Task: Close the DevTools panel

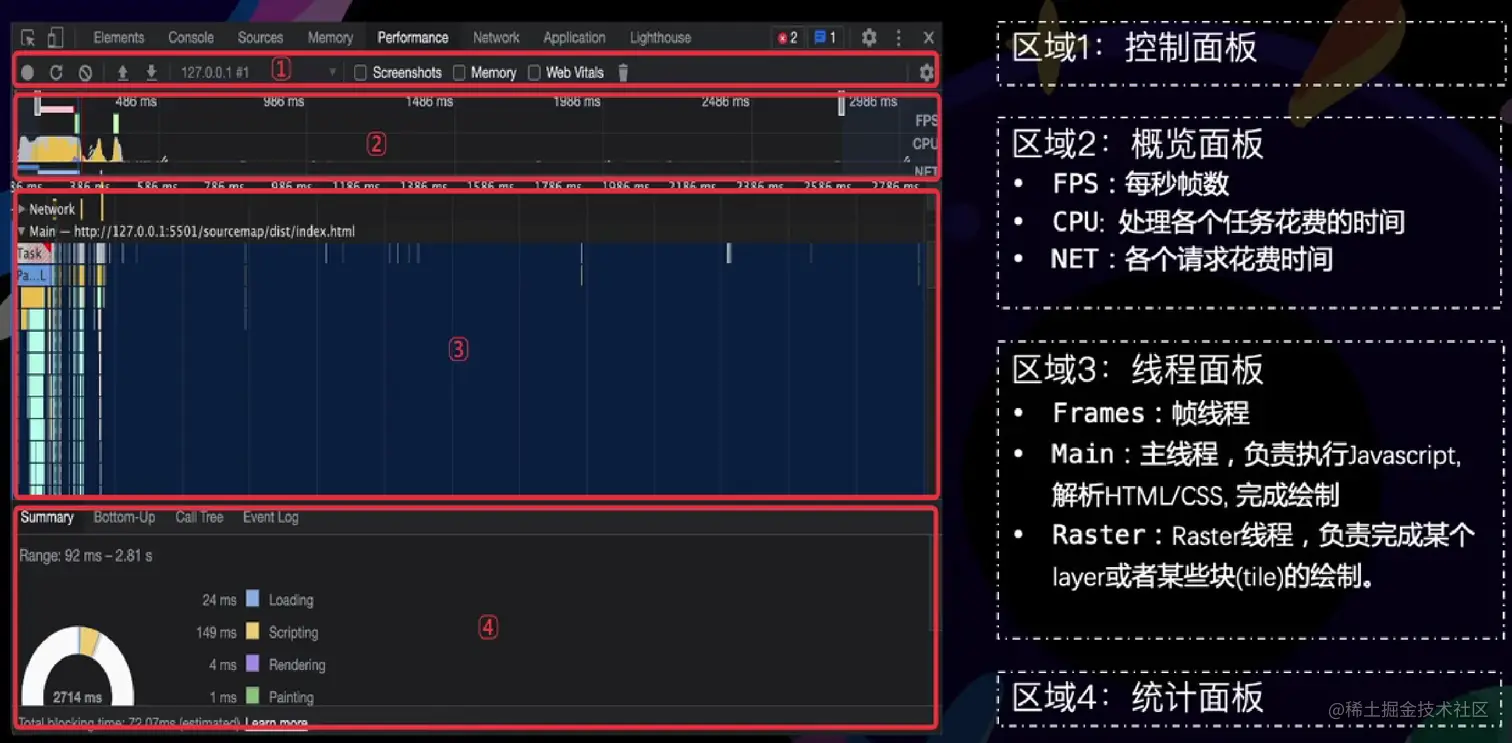Action: click(929, 38)
